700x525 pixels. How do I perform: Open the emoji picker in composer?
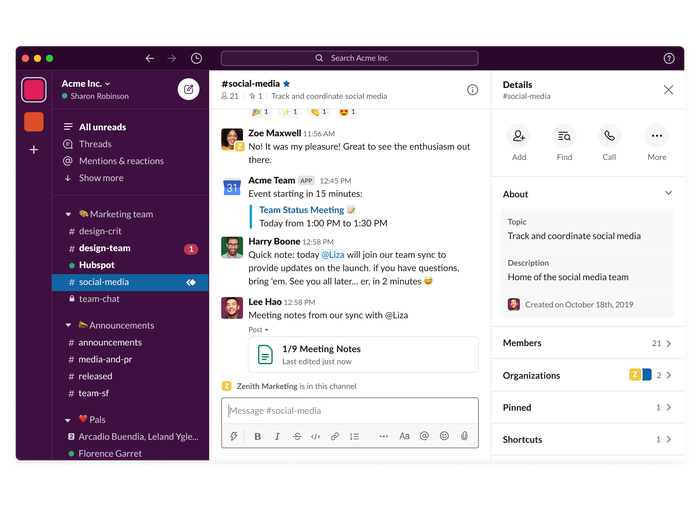click(x=444, y=436)
